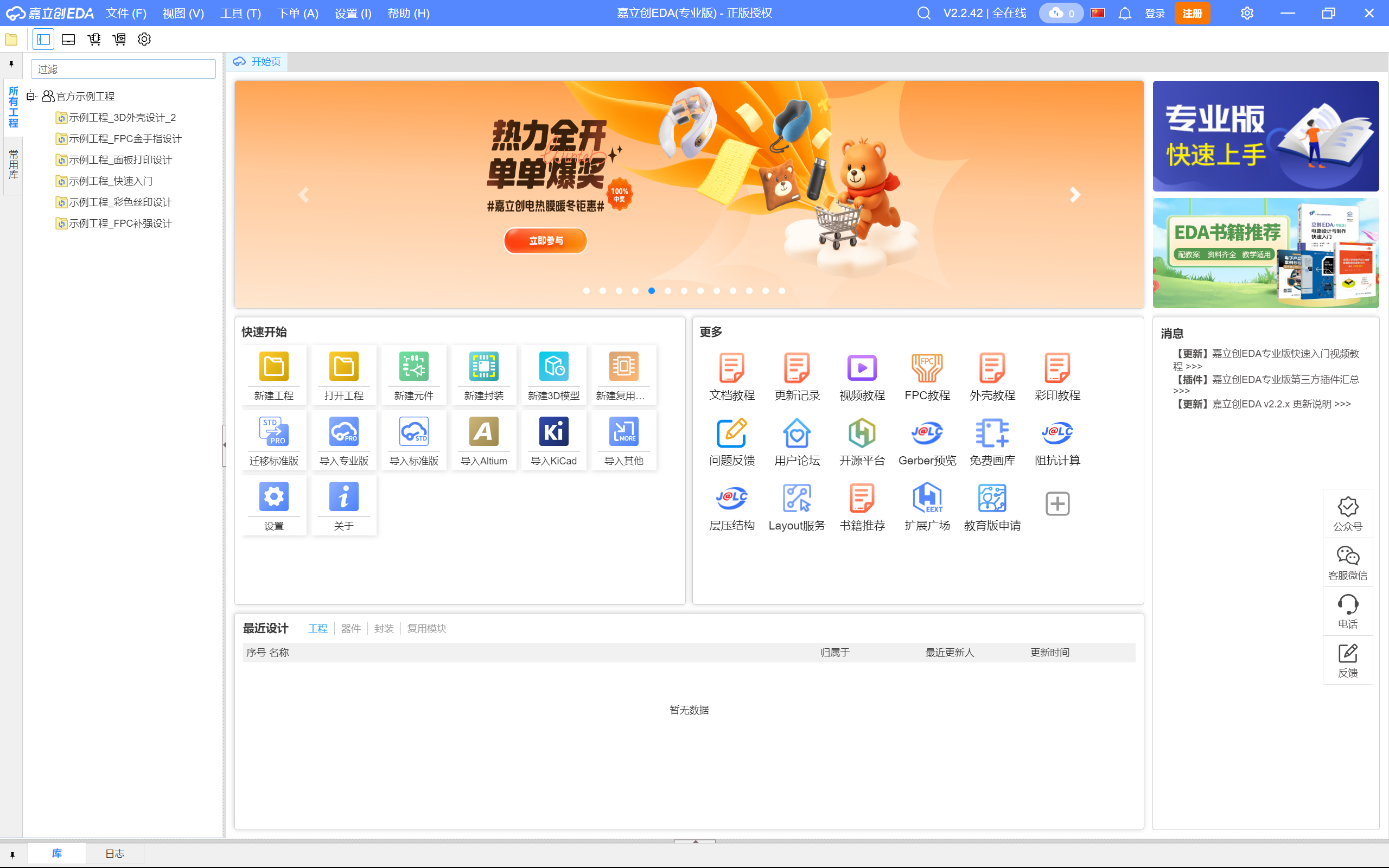
Task: Open the EDA书籍推荐 banner thumbnail
Action: point(1266,253)
